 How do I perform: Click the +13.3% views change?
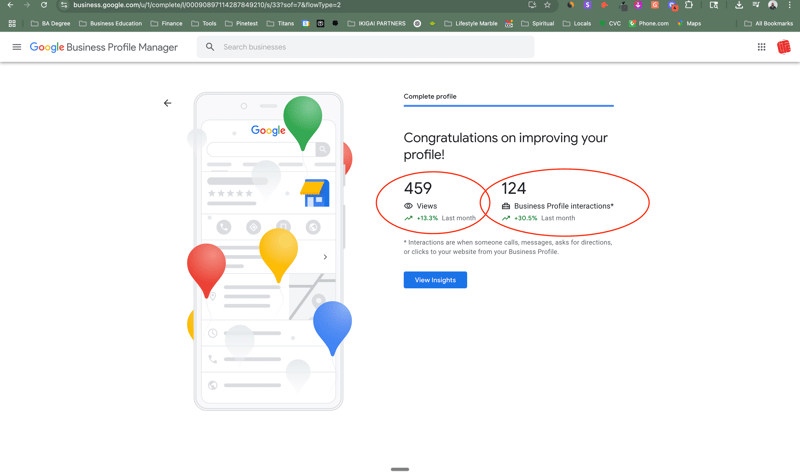(427, 218)
